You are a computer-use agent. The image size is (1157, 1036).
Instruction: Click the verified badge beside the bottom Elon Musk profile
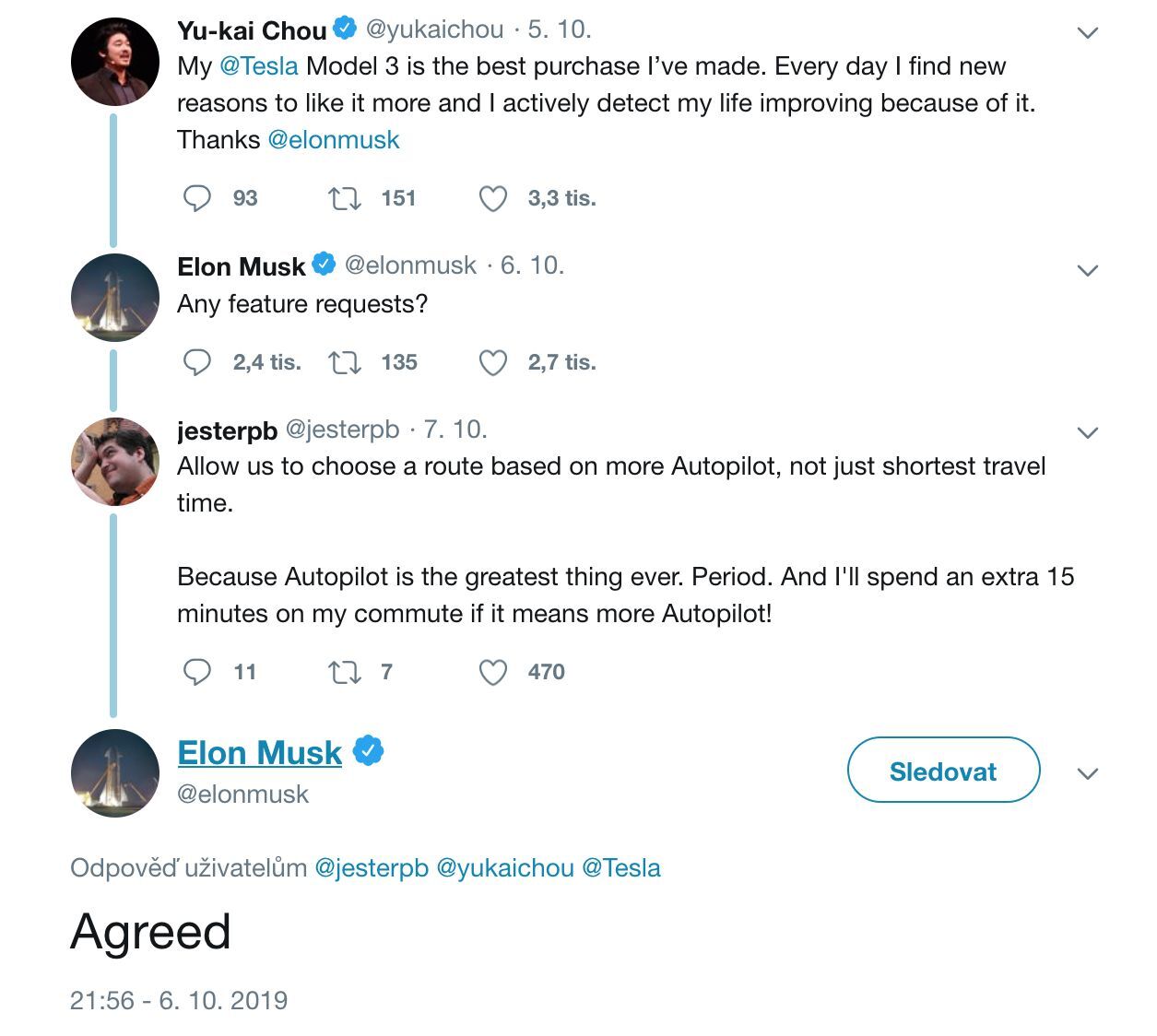(x=367, y=750)
